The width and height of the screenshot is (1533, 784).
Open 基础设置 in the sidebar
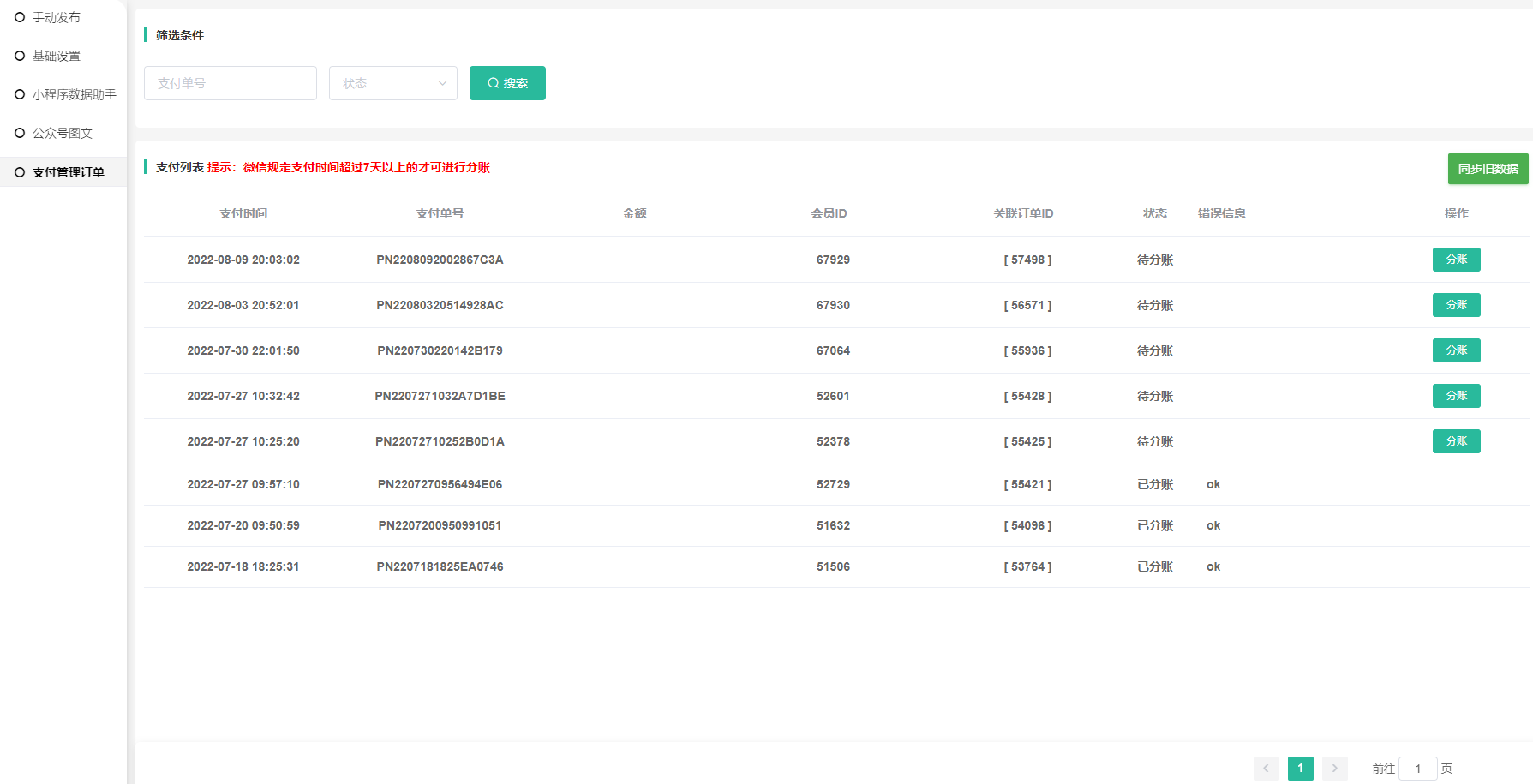pos(57,56)
